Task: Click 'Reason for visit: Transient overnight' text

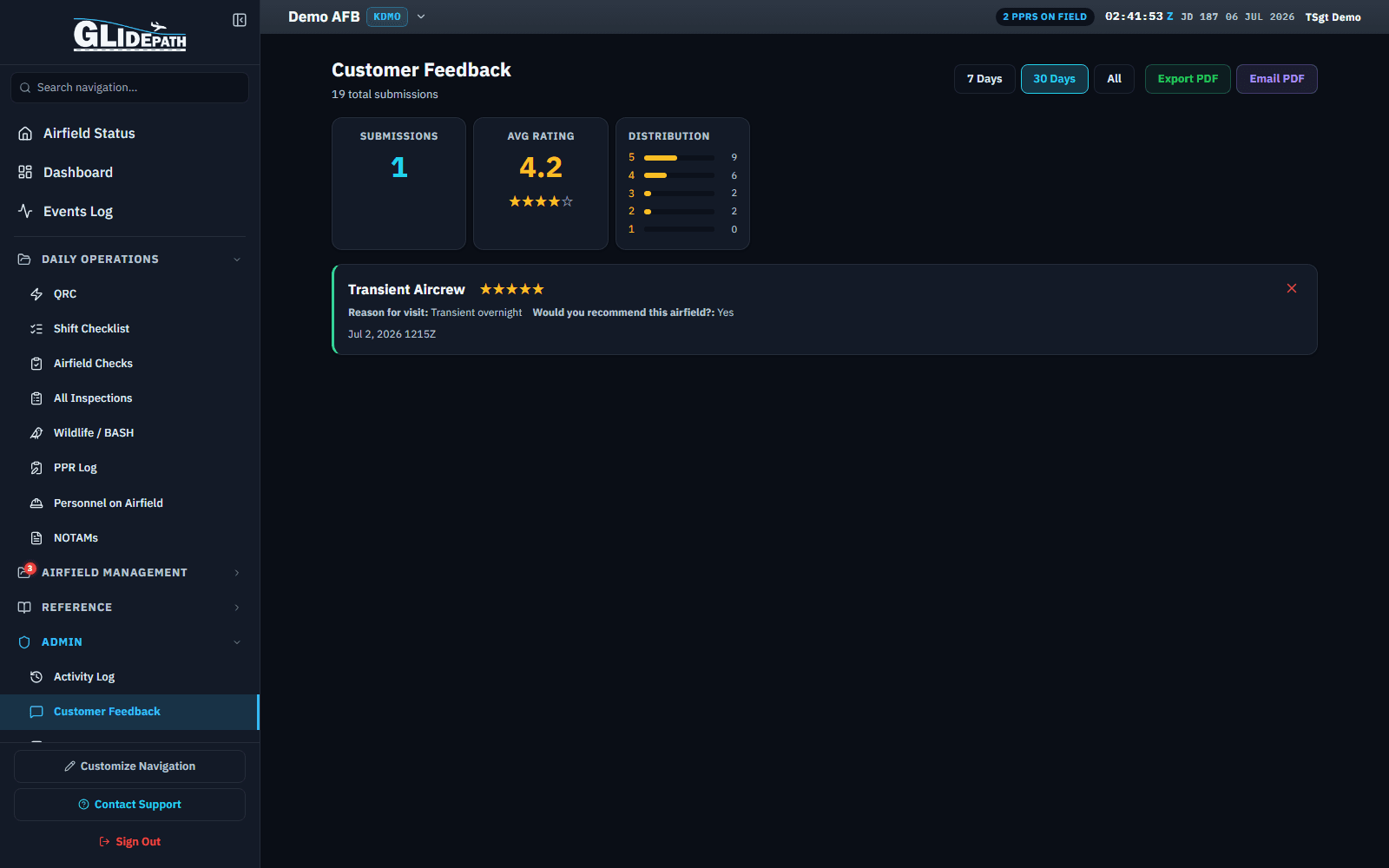Action: (435, 312)
